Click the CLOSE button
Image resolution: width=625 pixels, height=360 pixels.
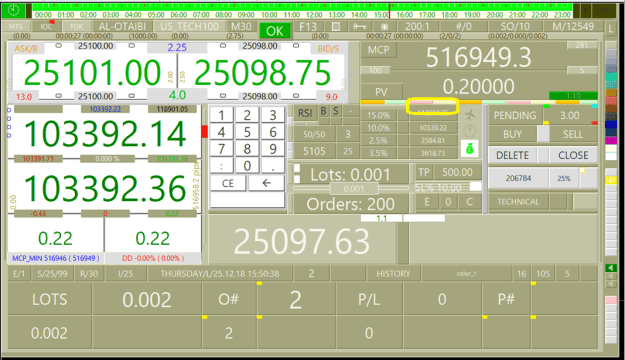(x=573, y=155)
